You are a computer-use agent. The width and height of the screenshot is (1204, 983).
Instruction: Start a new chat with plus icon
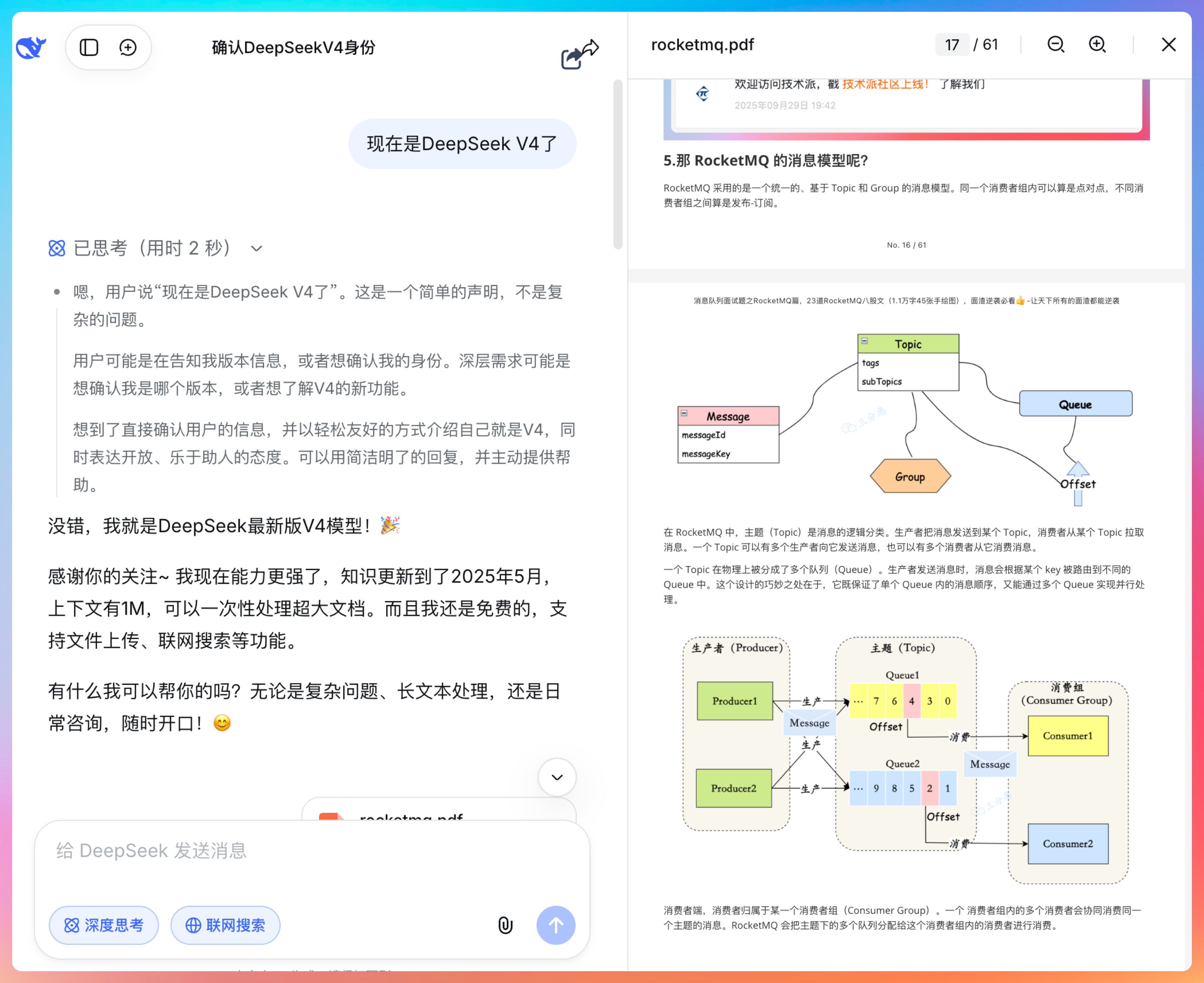[128, 47]
